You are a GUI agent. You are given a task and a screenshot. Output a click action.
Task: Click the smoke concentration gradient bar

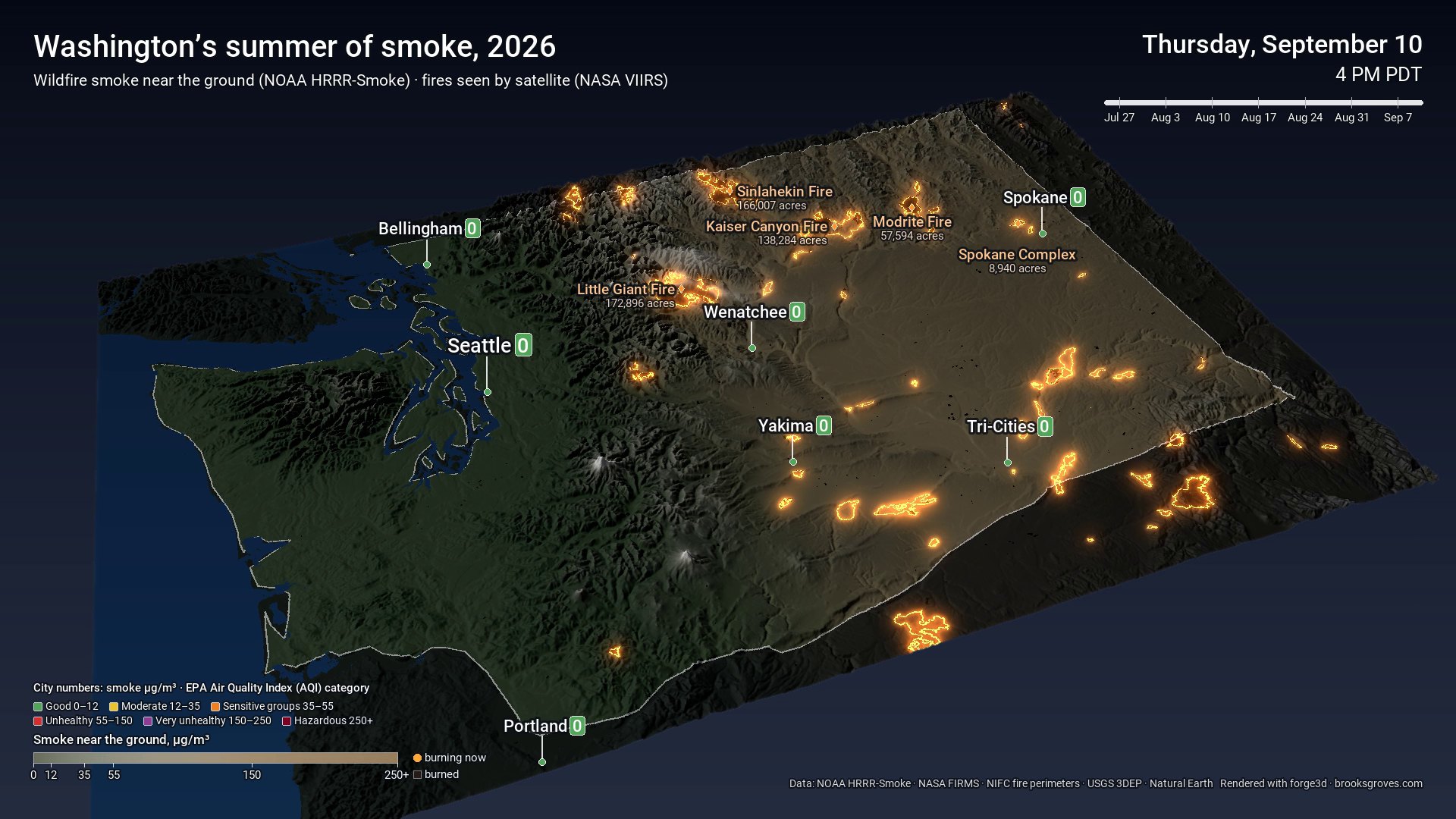[x=215, y=758]
